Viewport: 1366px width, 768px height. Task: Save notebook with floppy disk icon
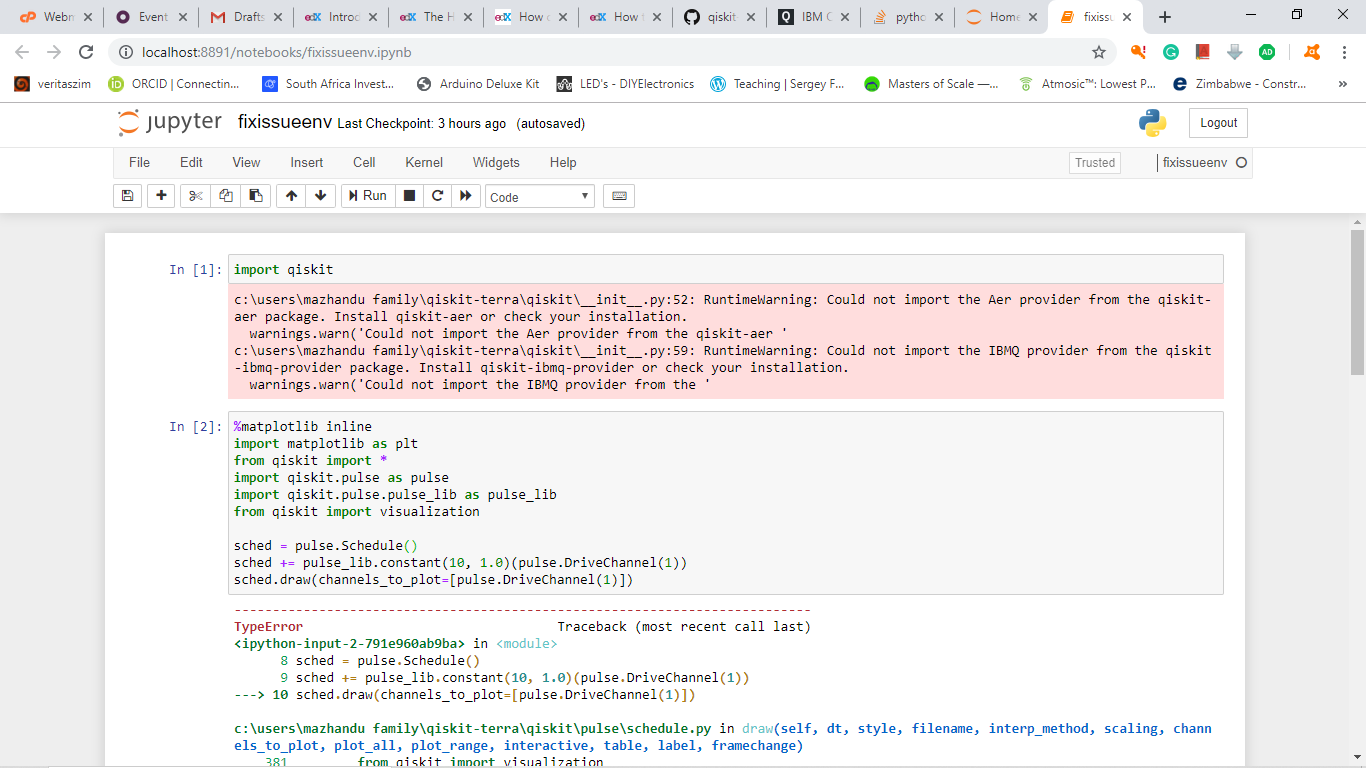[127, 196]
